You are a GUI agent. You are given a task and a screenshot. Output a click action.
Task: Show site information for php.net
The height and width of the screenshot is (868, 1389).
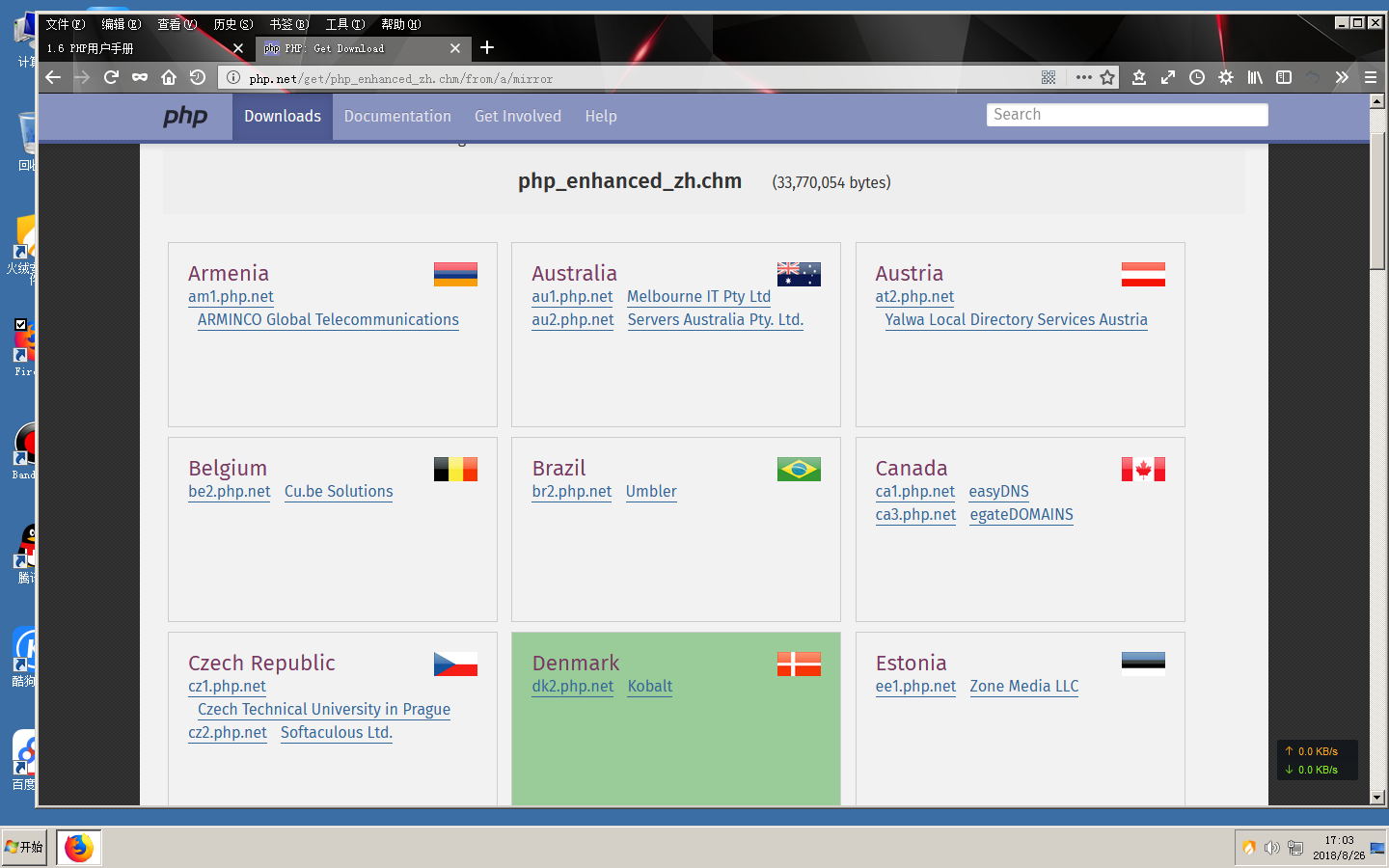click(233, 77)
